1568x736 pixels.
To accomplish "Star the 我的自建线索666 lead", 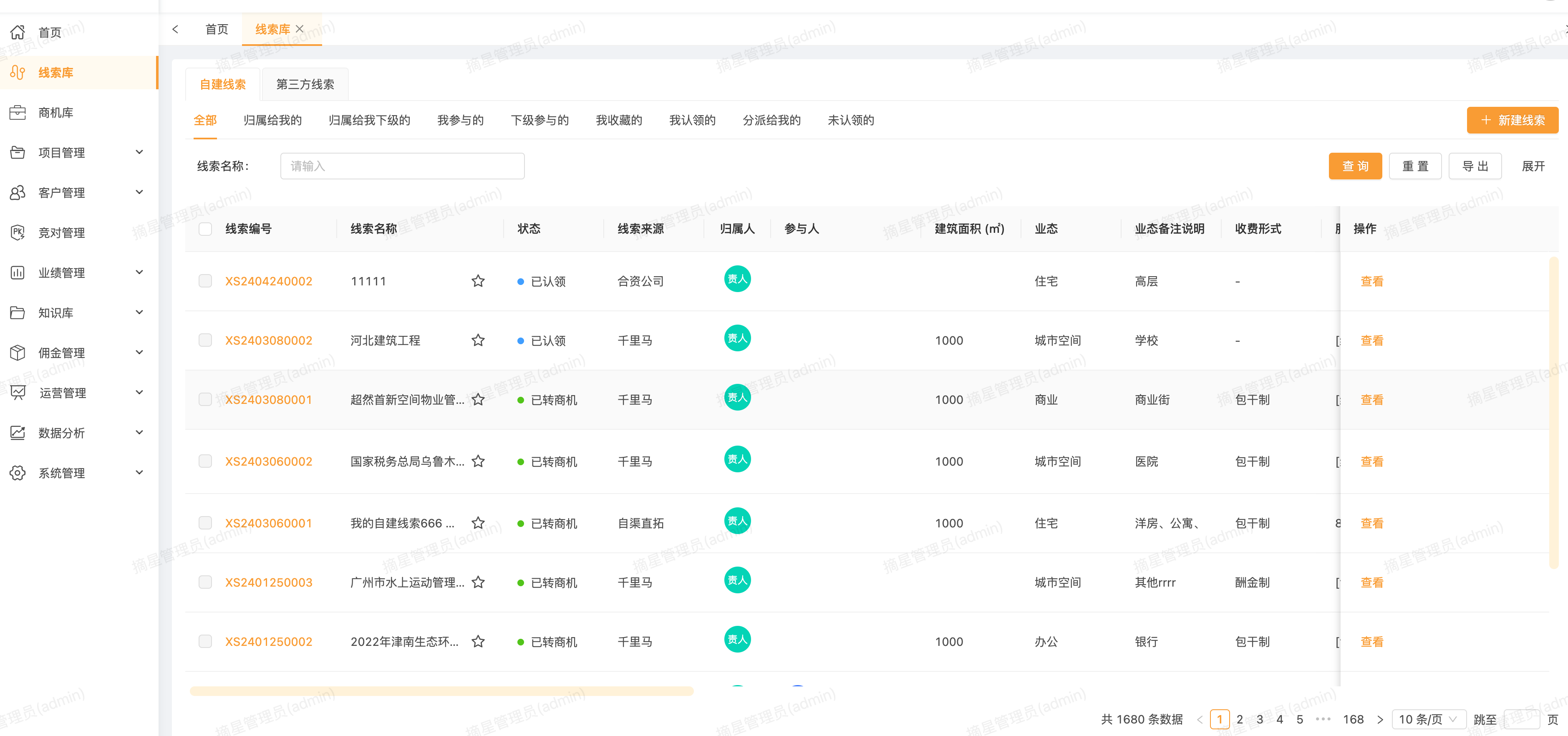I will tap(478, 523).
